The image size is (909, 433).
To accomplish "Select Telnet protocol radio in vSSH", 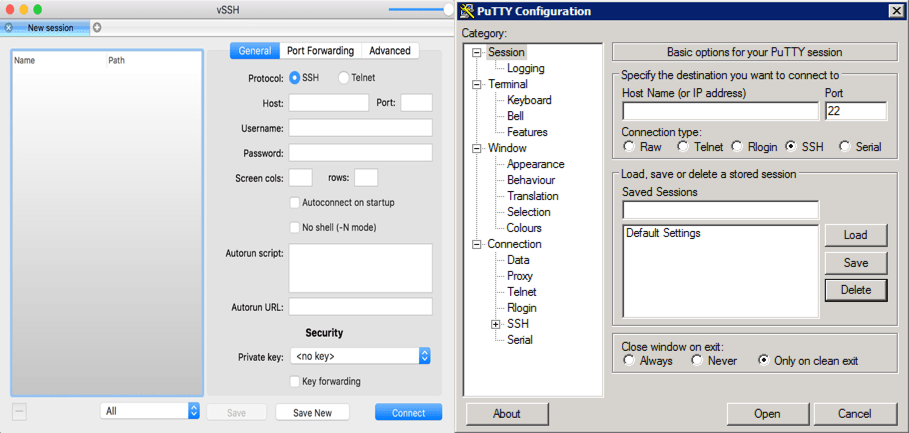I will (x=344, y=78).
